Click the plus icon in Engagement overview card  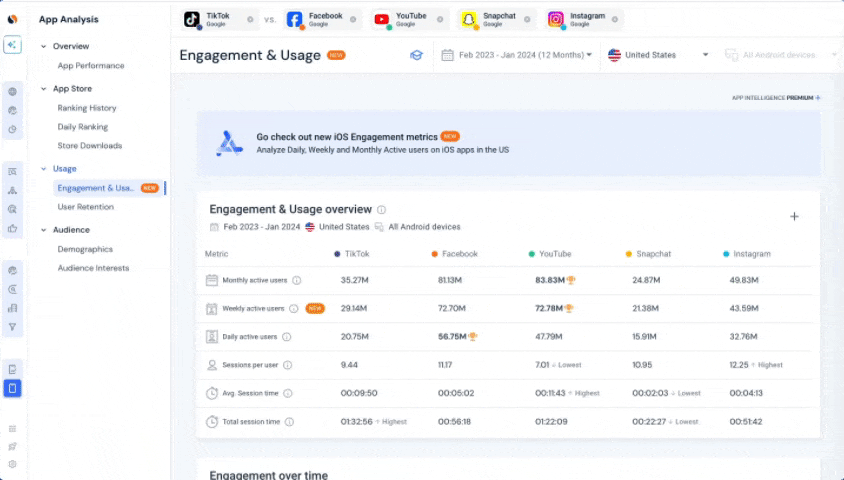794,216
